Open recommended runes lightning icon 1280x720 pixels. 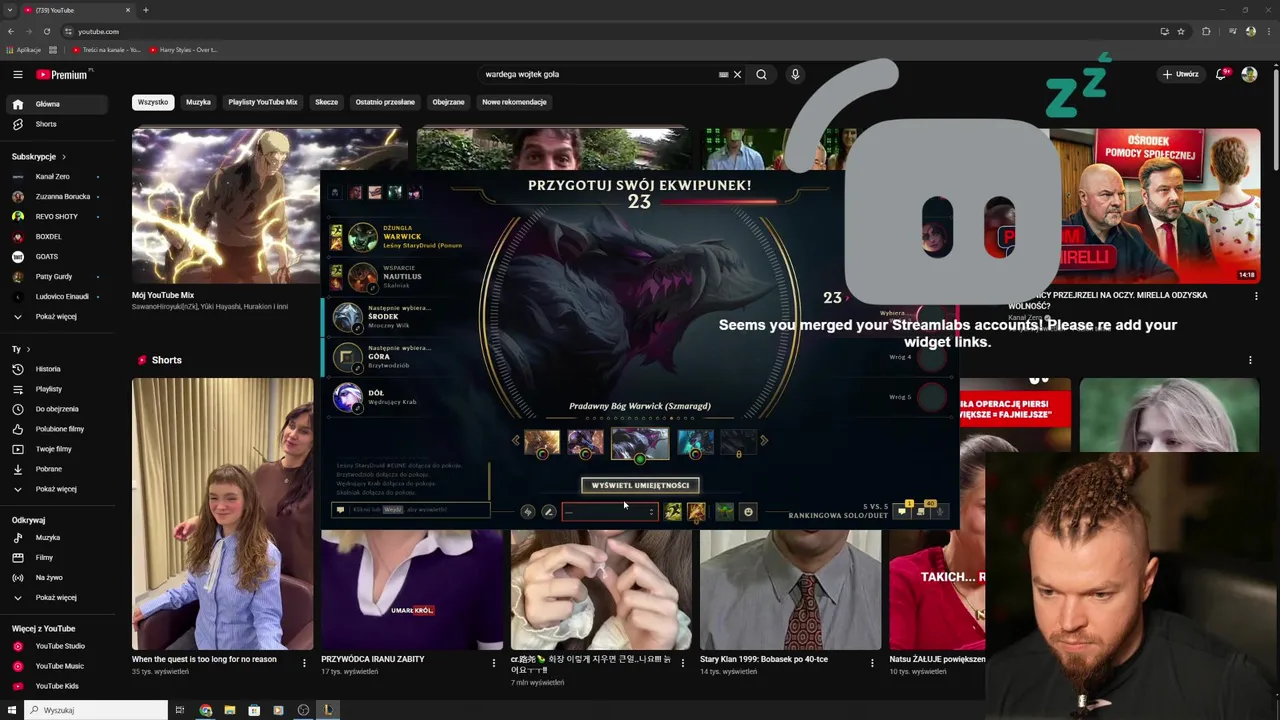(x=528, y=512)
